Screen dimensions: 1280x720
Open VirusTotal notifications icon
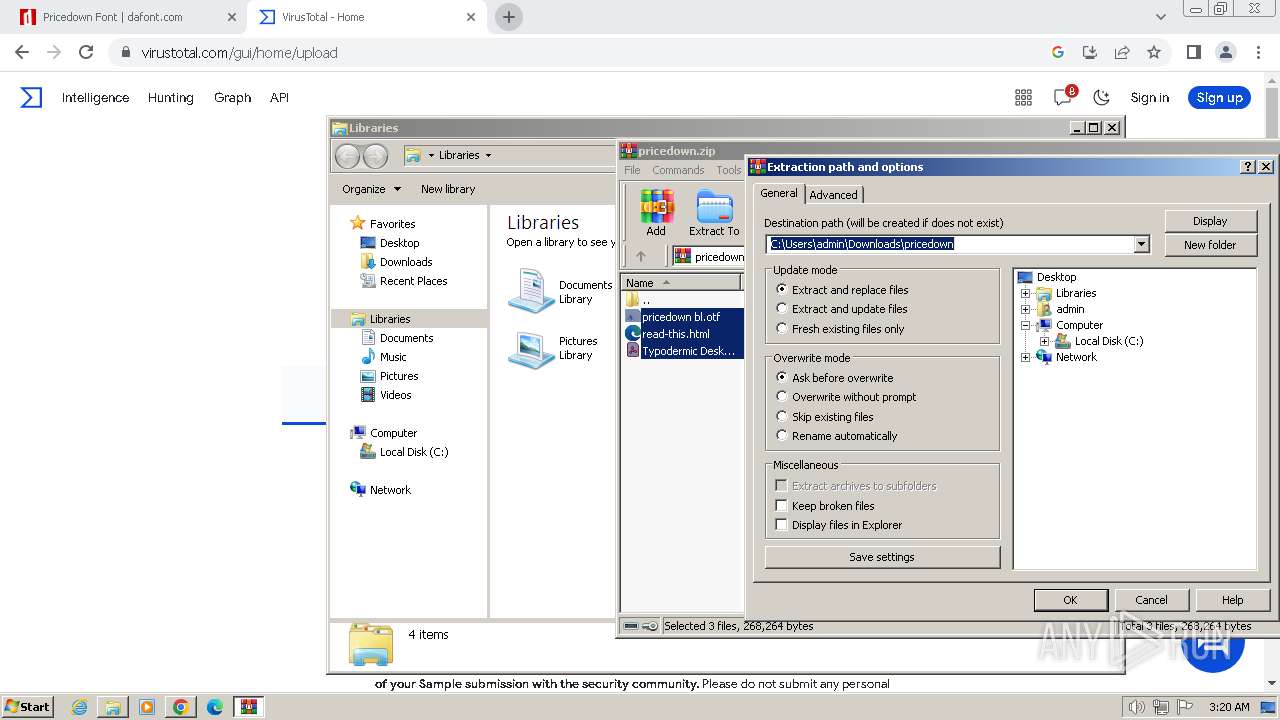point(1063,97)
